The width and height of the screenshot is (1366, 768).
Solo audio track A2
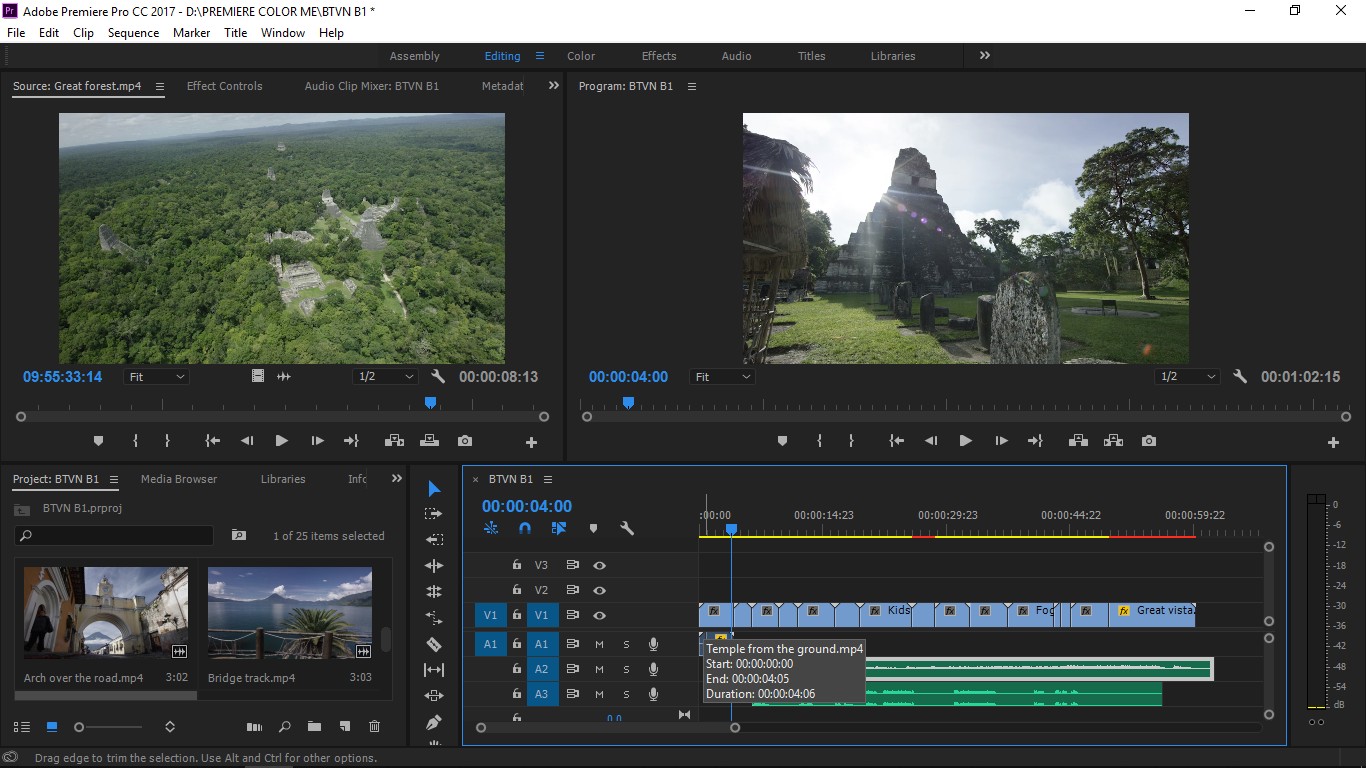coord(627,669)
